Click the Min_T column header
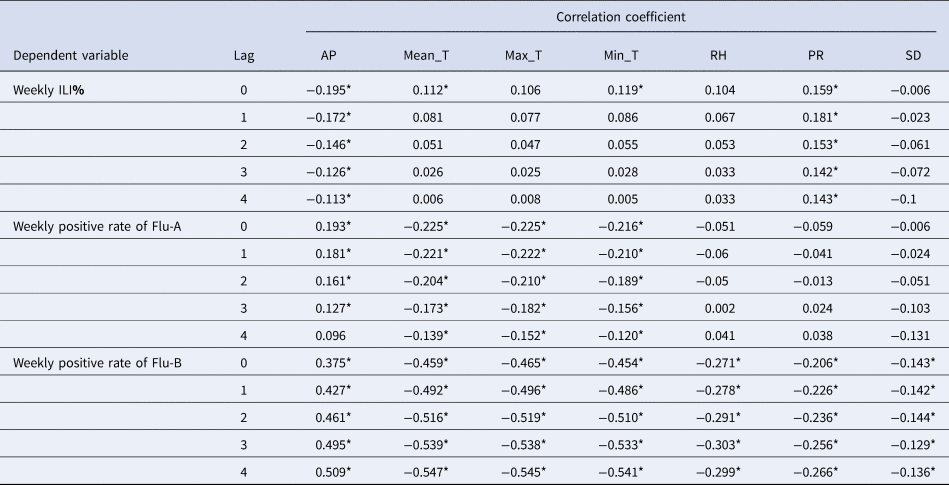This screenshot has width=949, height=485. [x=621, y=56]
